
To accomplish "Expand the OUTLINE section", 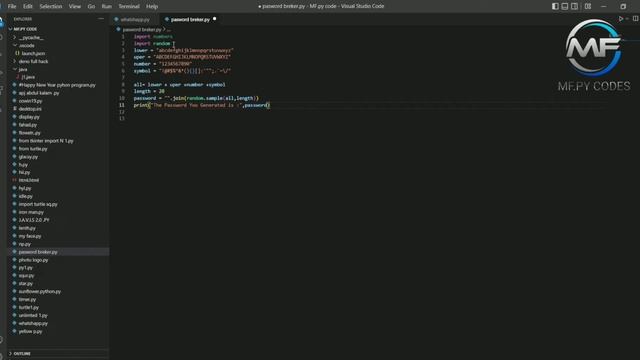I will pos(22,353).
